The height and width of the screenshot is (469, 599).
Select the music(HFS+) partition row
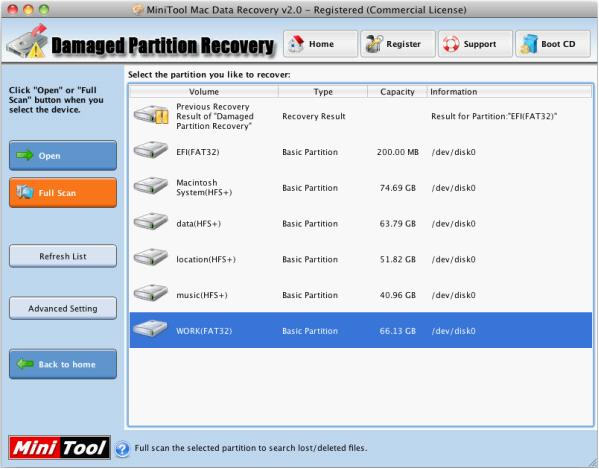click(x=361, y=295)
